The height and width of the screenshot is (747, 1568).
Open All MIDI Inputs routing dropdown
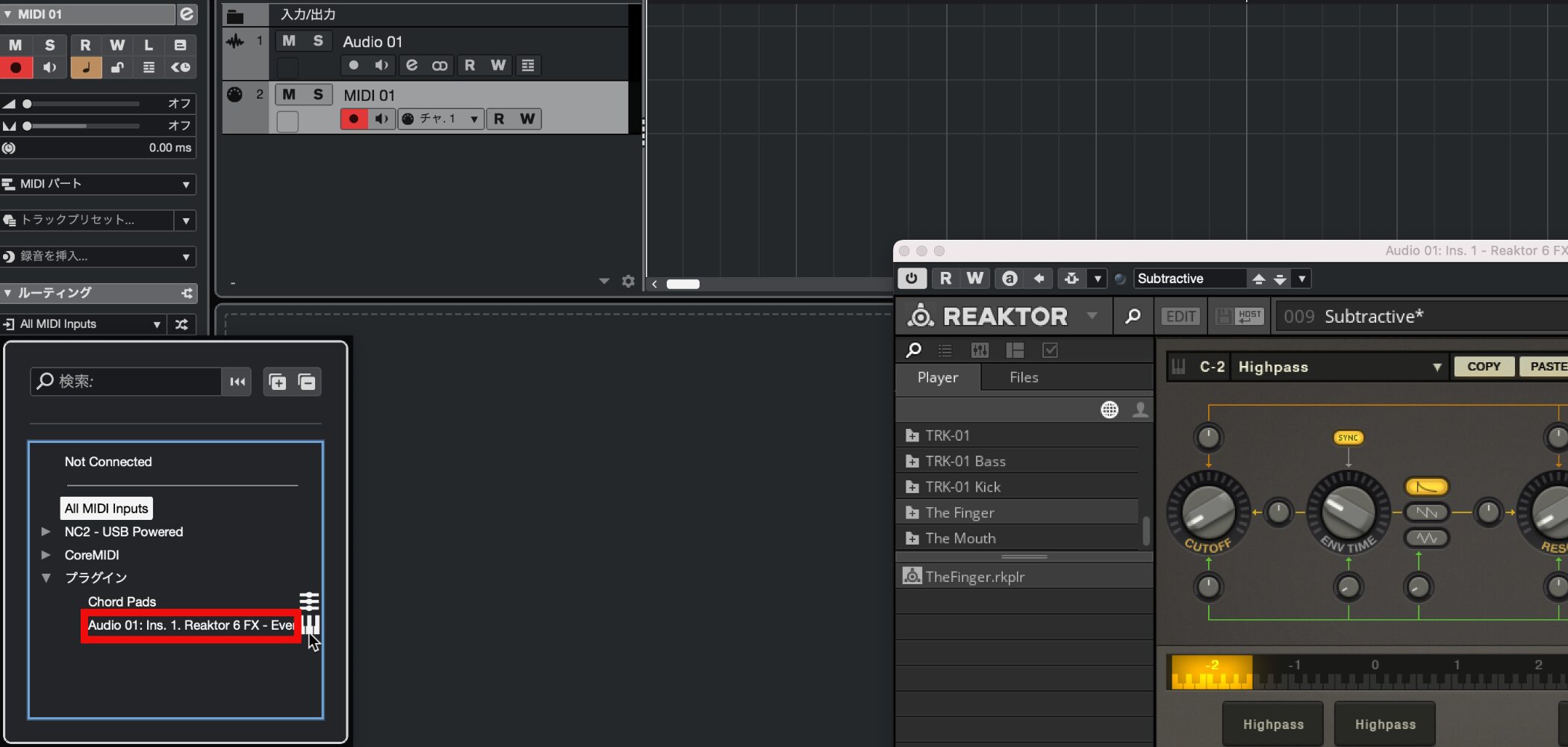pyautogui.click(x=84, y=324)
